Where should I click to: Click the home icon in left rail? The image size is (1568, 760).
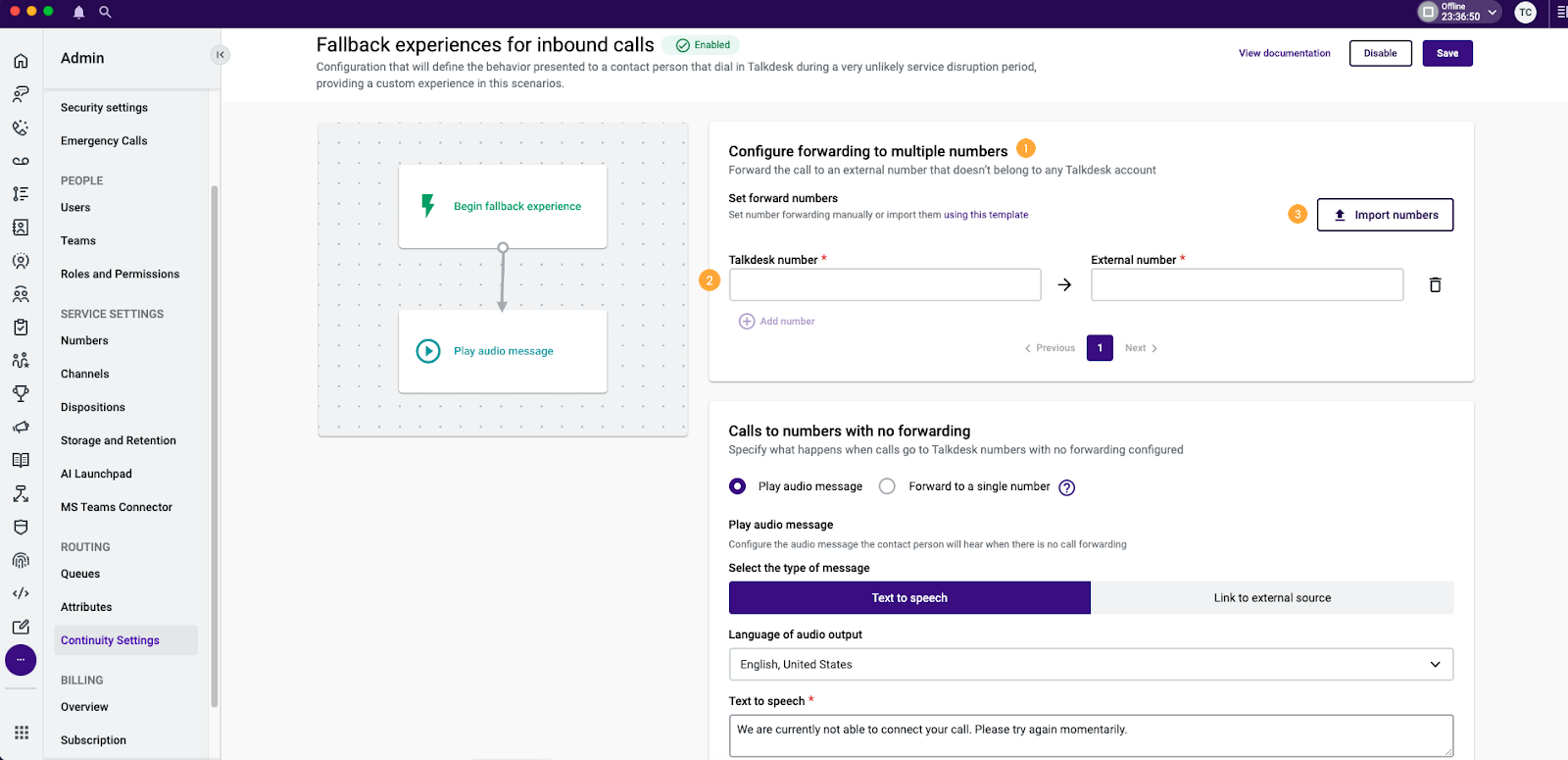21,61
